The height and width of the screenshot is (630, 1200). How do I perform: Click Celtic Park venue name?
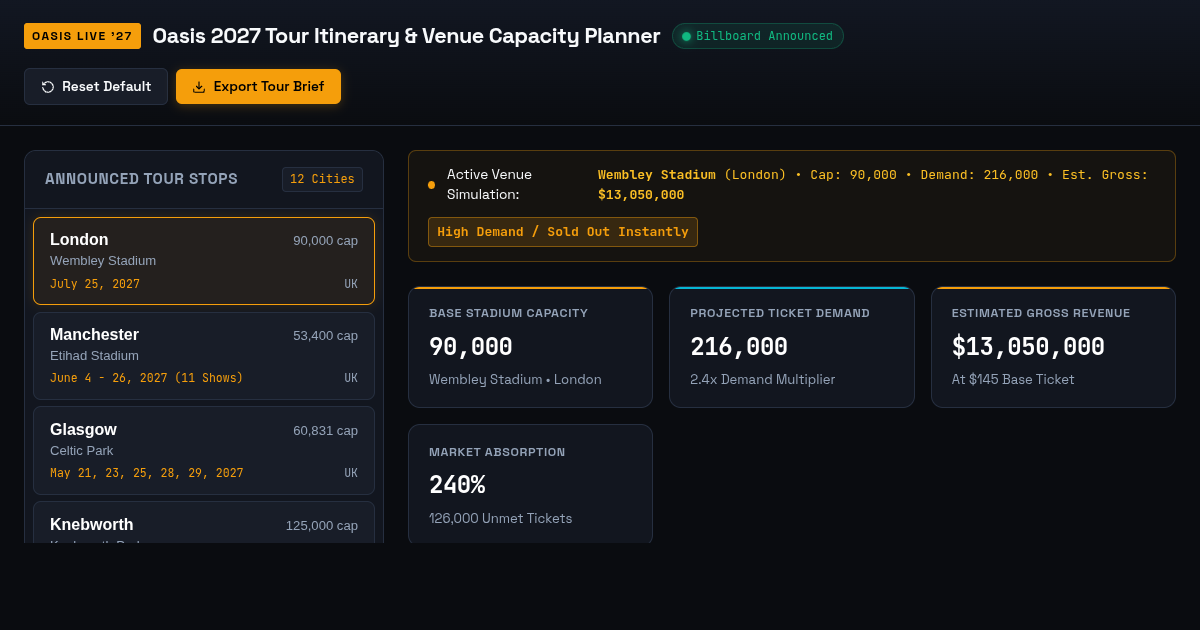coord(81,450)
